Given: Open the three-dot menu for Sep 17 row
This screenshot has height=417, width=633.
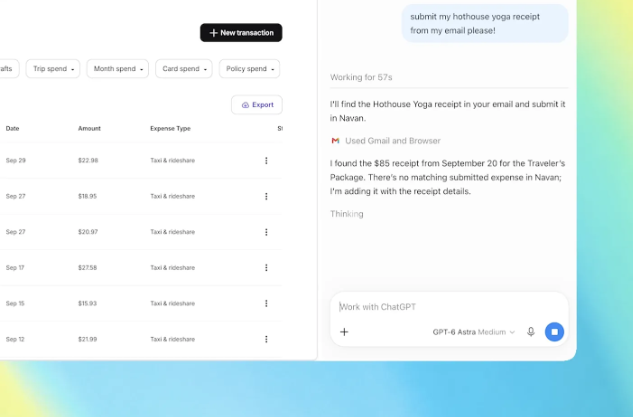Looking at the screenshot, I should point(266,268).
